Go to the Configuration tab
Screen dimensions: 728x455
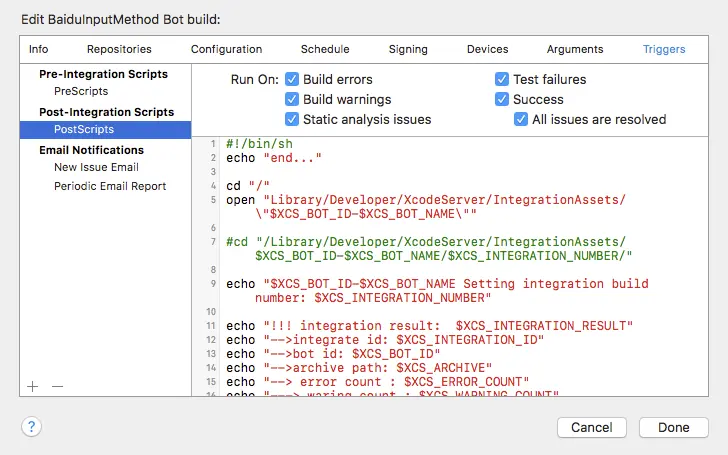[x=227, y=49]
